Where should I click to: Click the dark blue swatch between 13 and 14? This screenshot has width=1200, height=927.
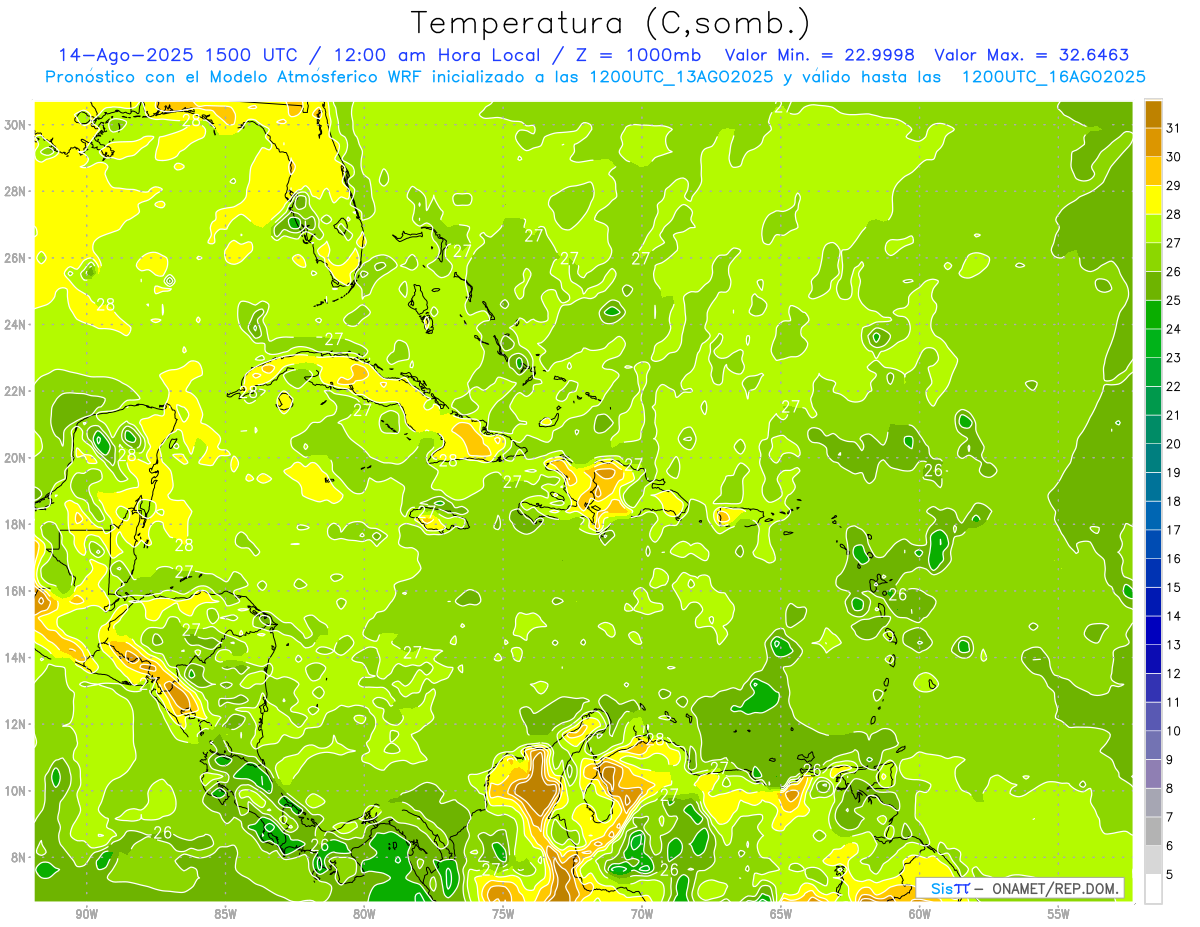(1153, 630)
